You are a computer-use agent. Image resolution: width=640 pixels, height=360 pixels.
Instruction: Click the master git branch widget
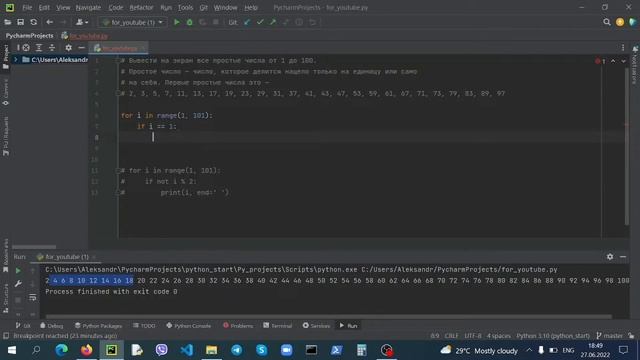(x=609, y=336)
